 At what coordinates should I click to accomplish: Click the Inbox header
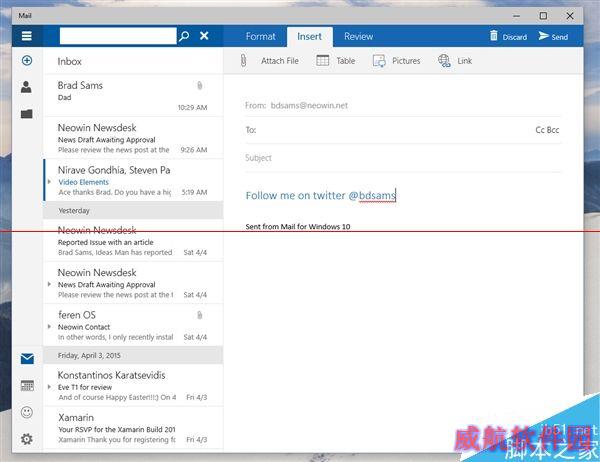pos(70,61)
